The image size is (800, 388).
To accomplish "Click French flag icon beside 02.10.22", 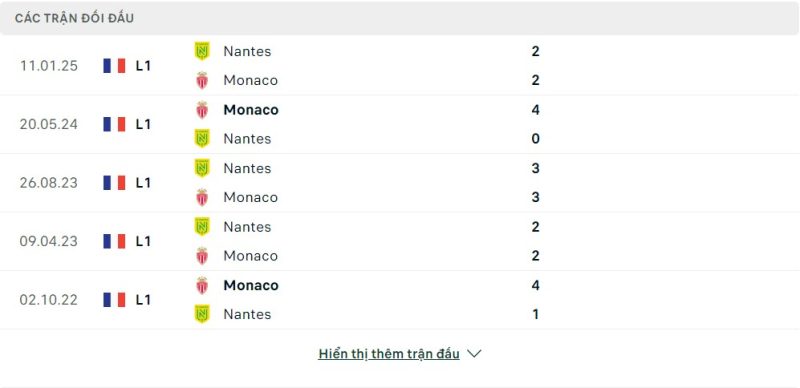I will [114, 300].
